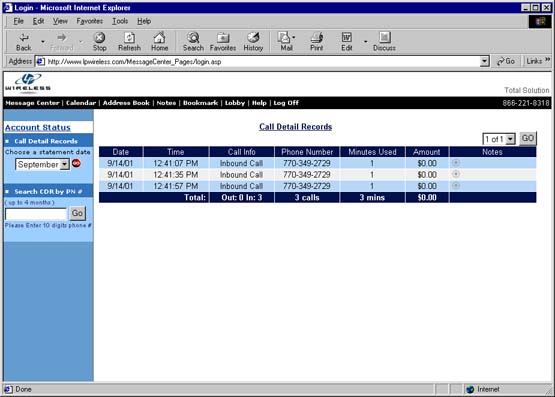Select Call Detail Records in sidebar
Viewport: 555px width, 397px height.
[46, 141]
